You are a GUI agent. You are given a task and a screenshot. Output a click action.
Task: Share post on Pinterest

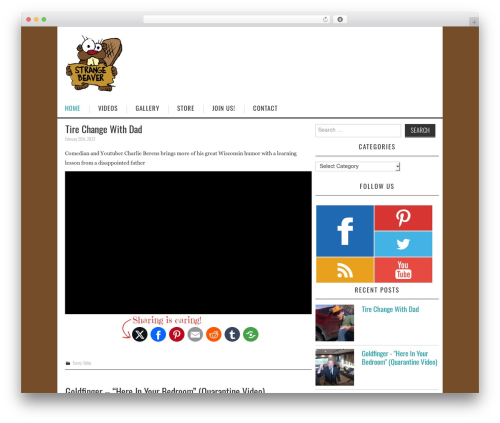(177, 334)
